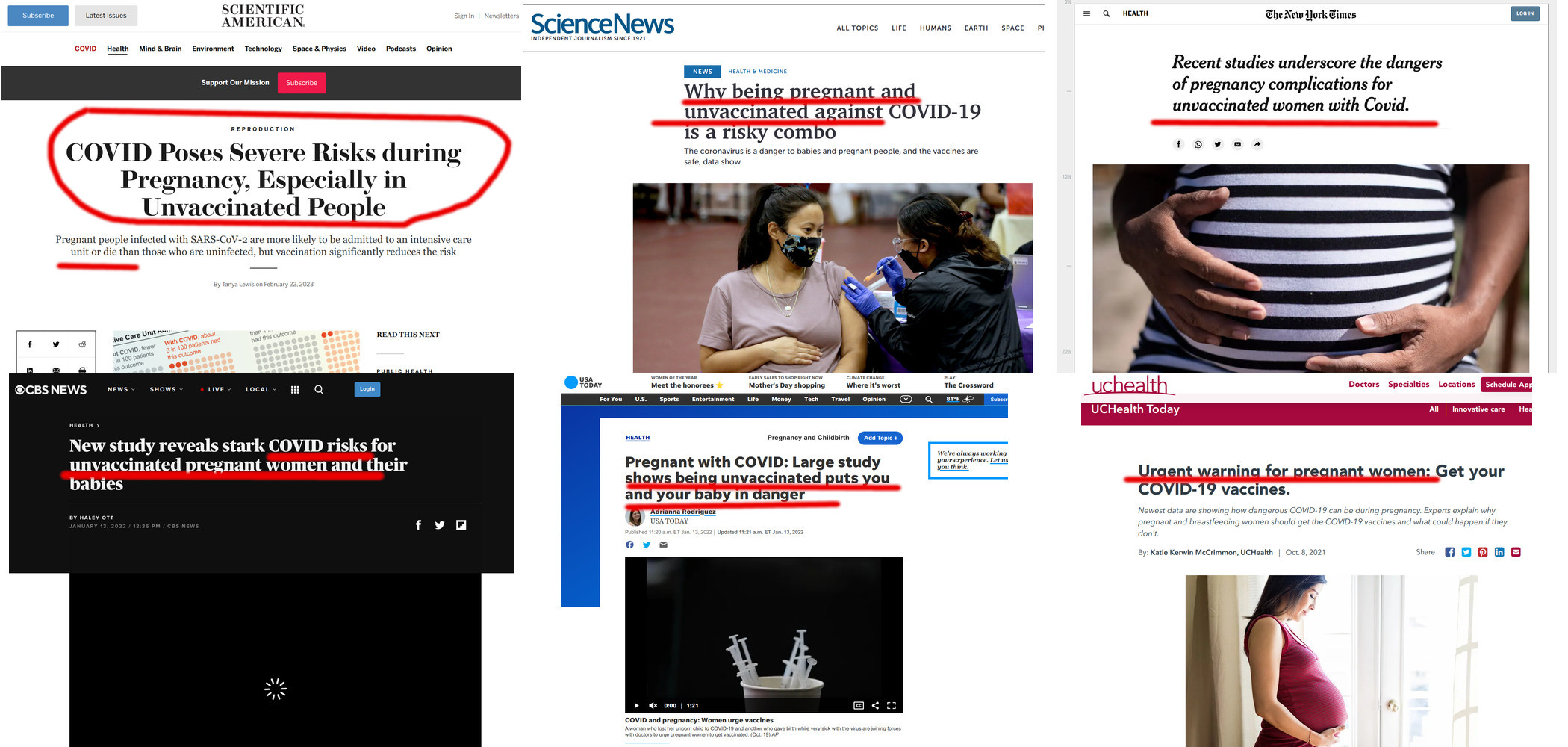This screenshot has height=747, width=1568.
Task: Click Reddit icon in Scientific American share box
Action: click(82, 344)
